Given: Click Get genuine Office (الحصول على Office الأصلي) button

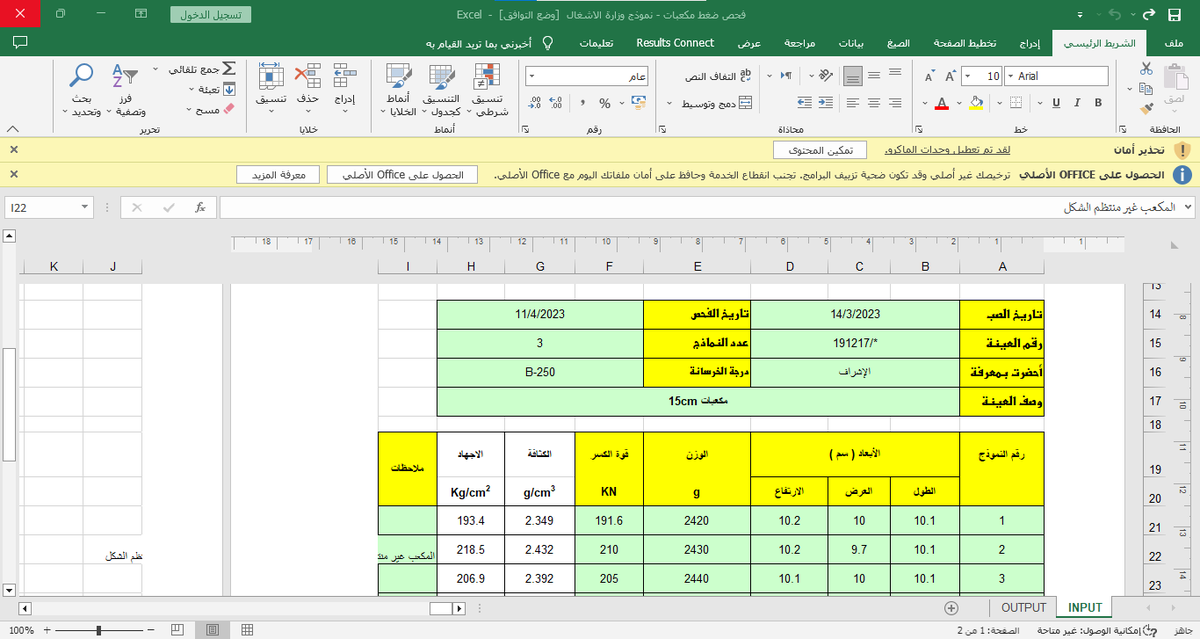Looking at the screenshot, I should [402, 175].
